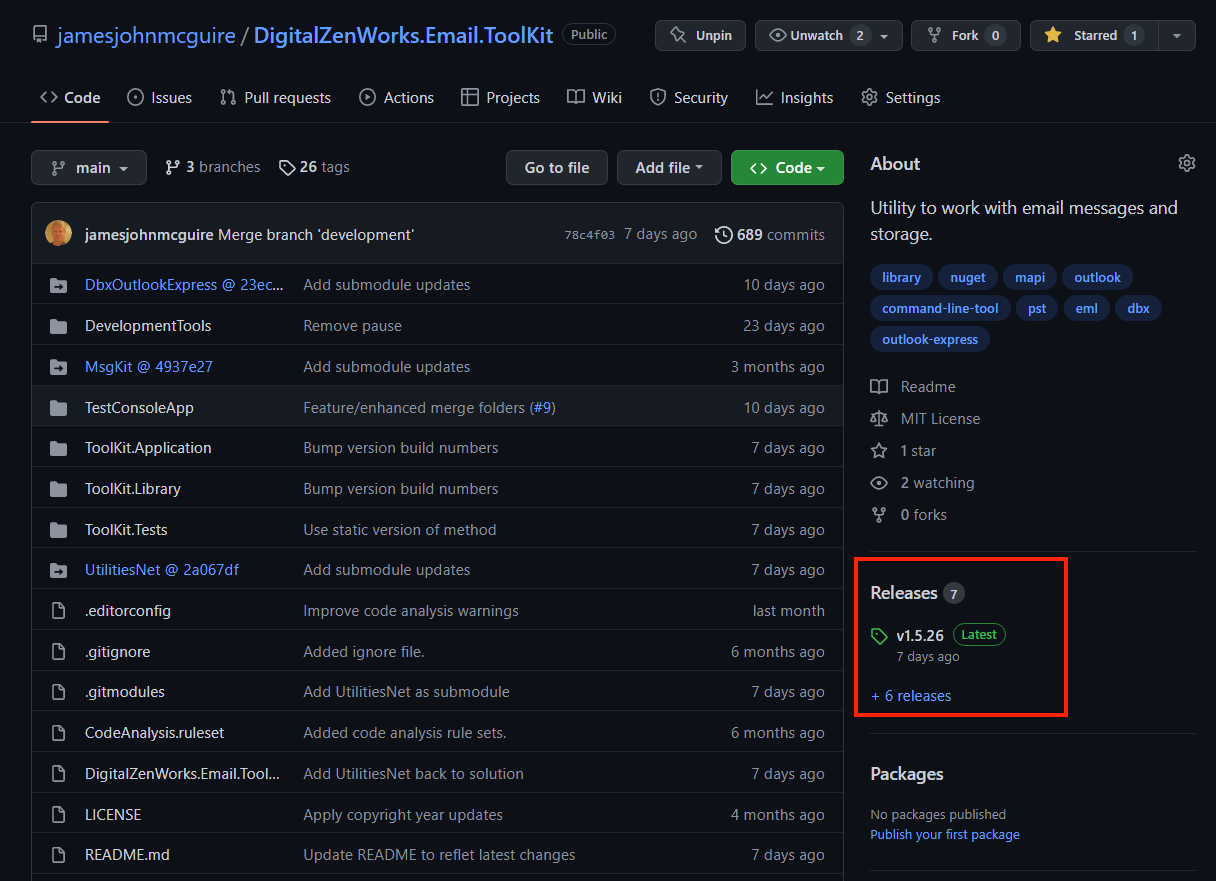Image resolution: width=1216 pixels, height=881 pixels.
Task: Click the tag icon beside v1.5.26
Action: tap(879, 636)
